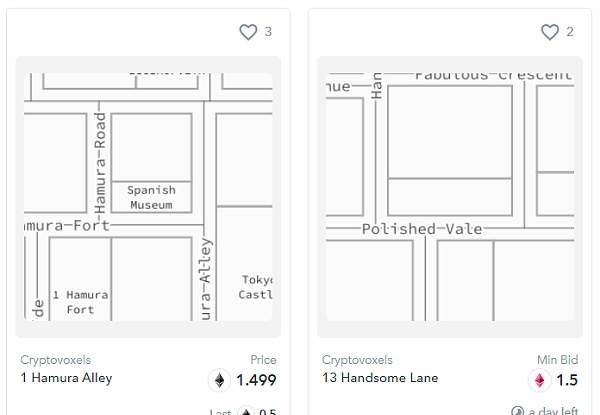Open the 1 Hamura Alley map thumbnail
Screen dimensions: 600x415
[x=148, y=197]
